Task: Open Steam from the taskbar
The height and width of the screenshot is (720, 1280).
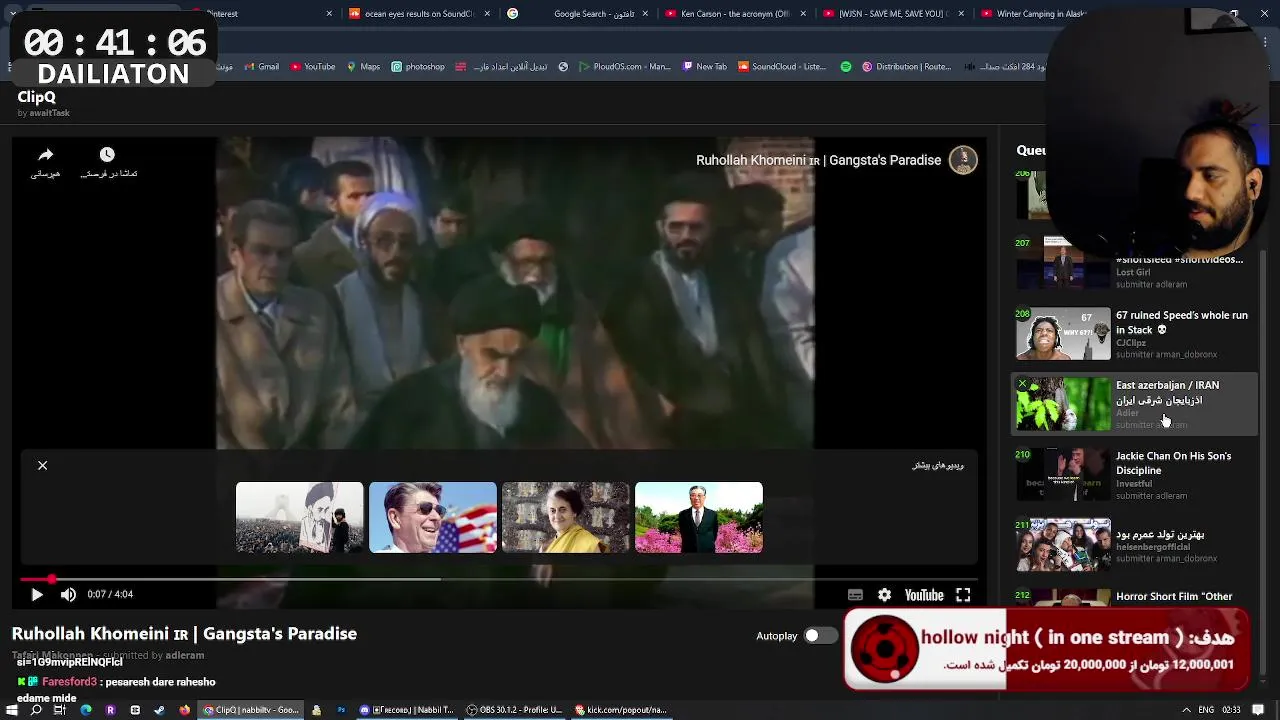Action: [160, 710]
